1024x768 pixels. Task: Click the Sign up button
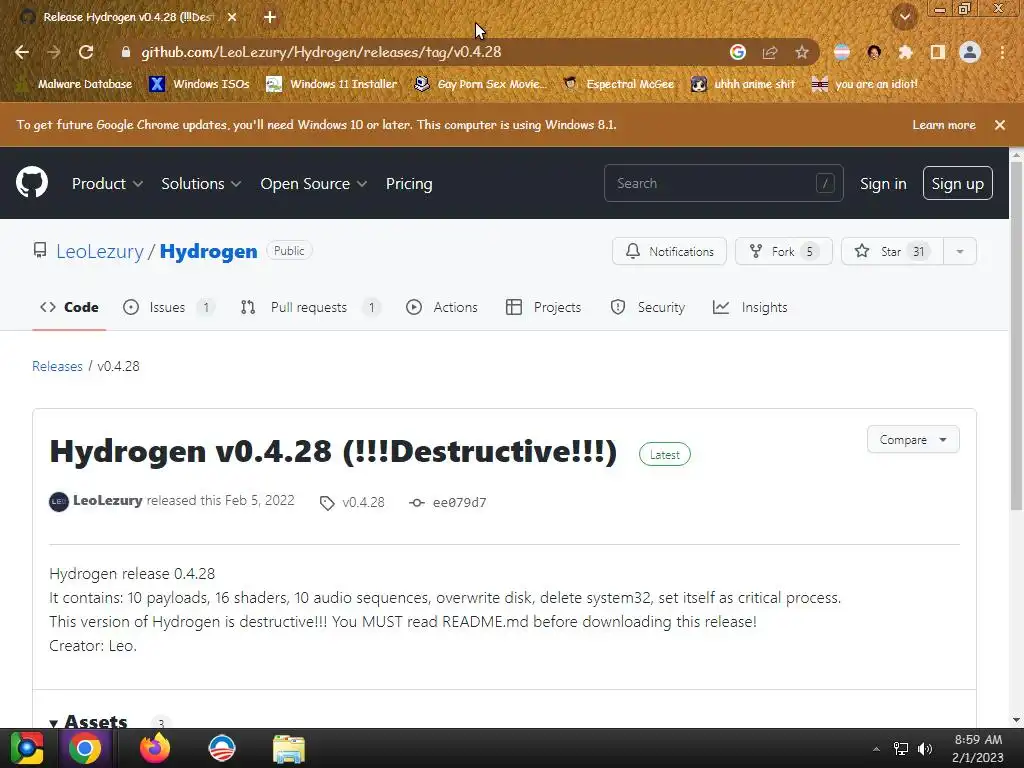coord(957,184)
